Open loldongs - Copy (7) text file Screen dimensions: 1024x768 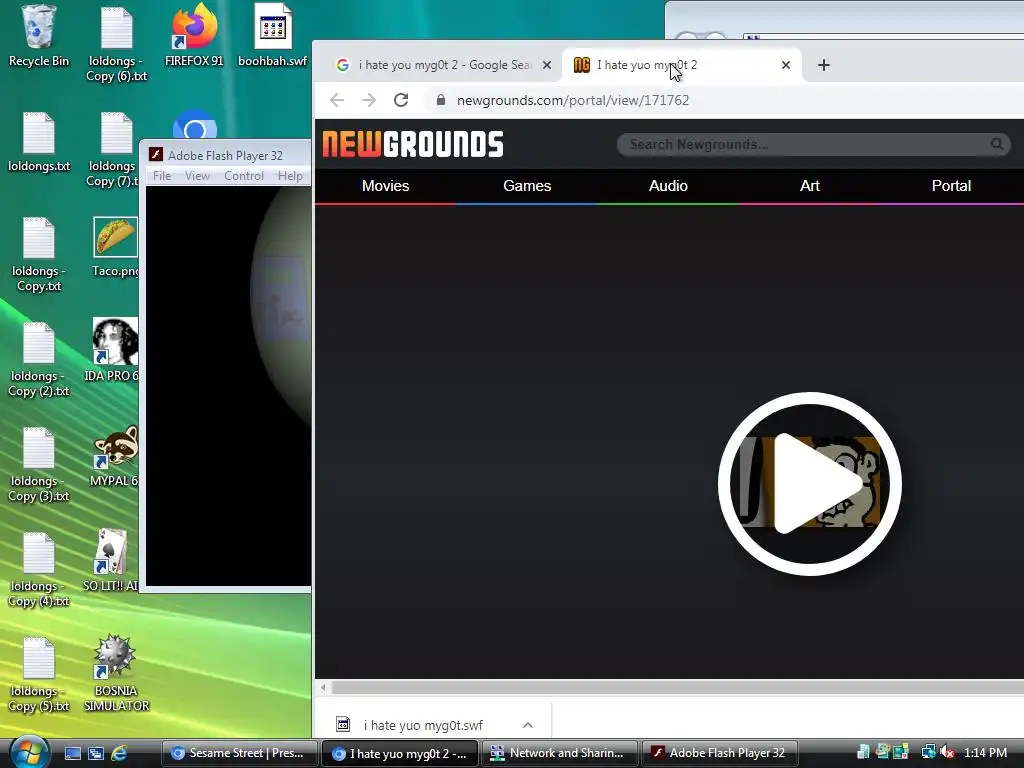pos(112,149)
